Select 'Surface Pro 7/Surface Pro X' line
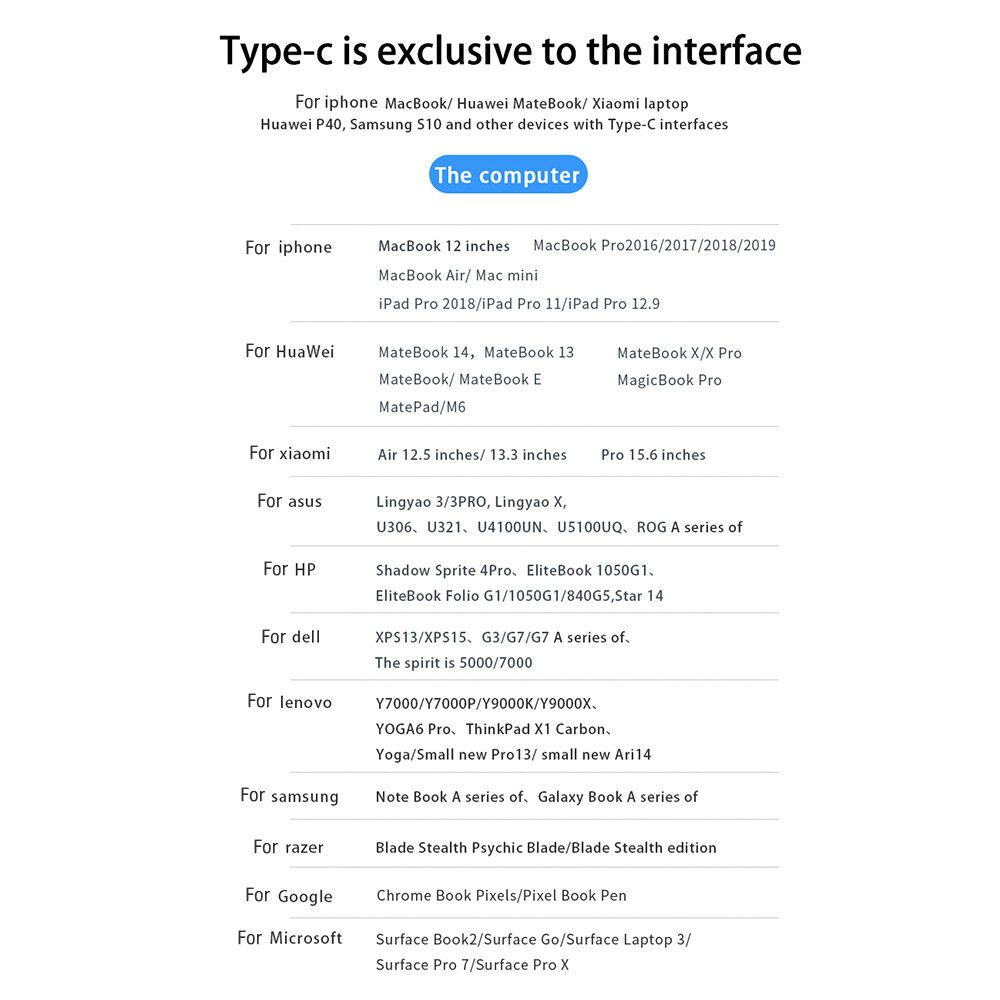The width and height of the screenshot is (1000, 1000). point(472,965)
